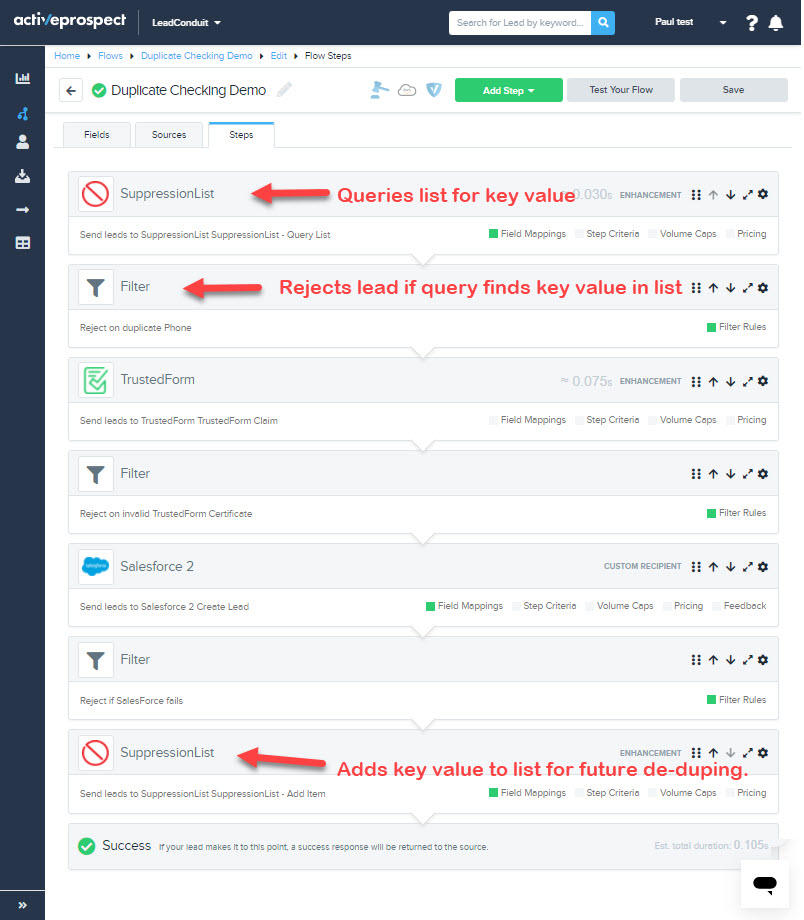Image resolution: width=804 pixels, height=920 pixels.
Task: Click the gavel icon in flow header
Action: coord(379,90)
